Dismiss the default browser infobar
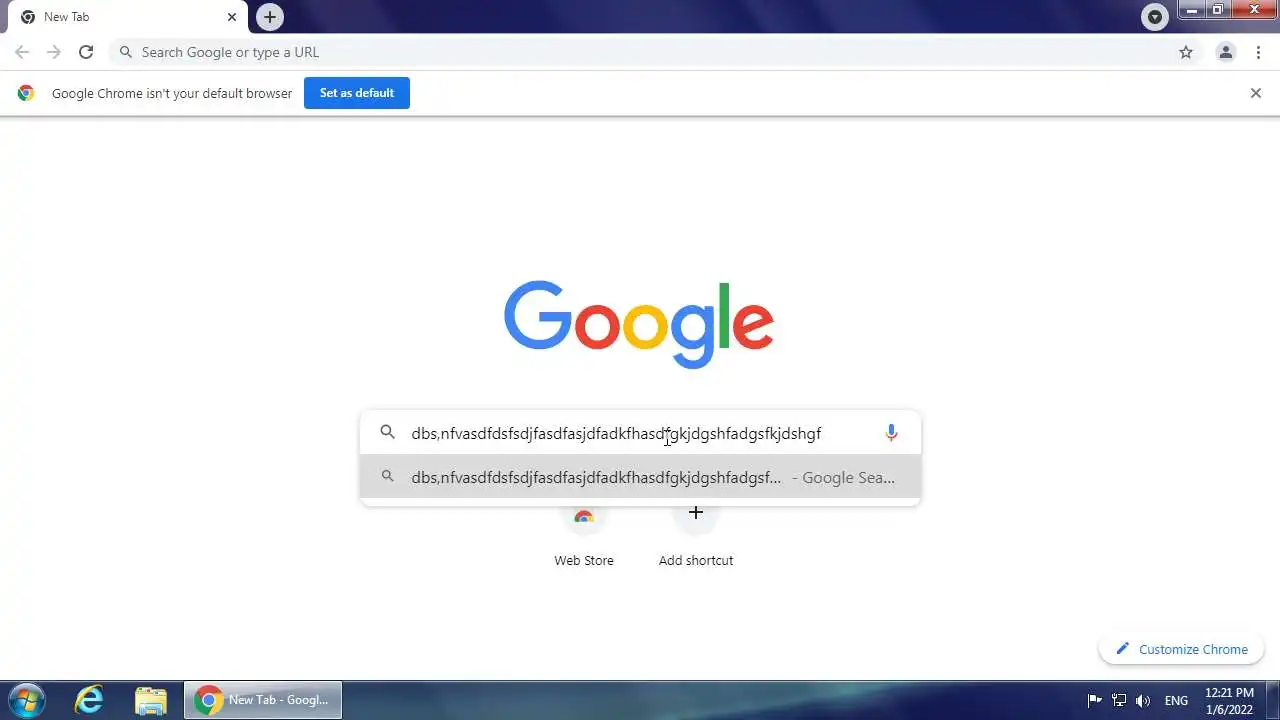Viewport: 1280px width, 720px height. point(1256,93)
